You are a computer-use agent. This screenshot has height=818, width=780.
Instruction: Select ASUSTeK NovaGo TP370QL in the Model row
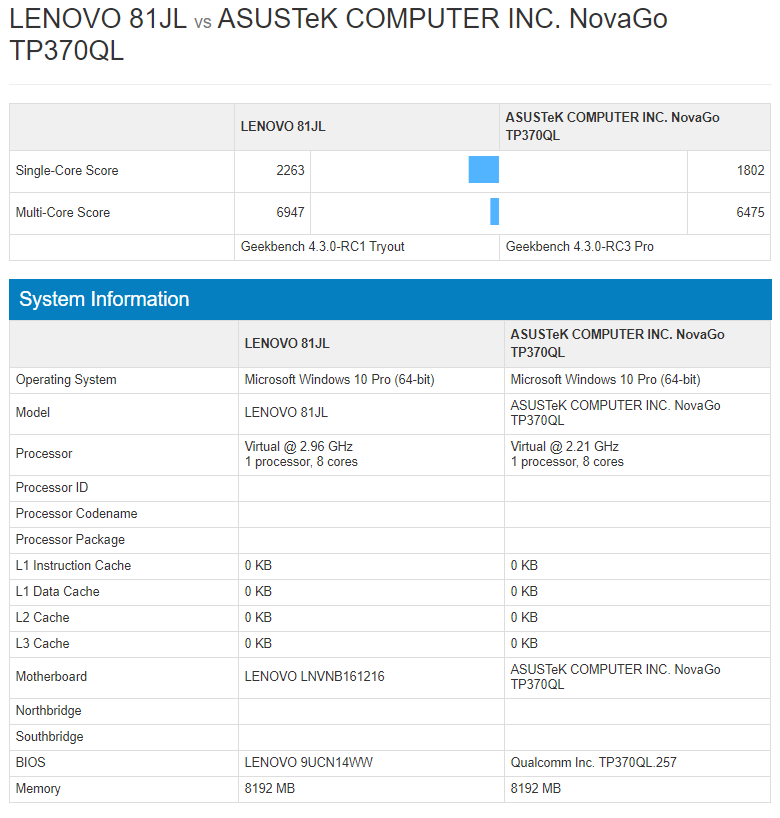click(615, 413)
